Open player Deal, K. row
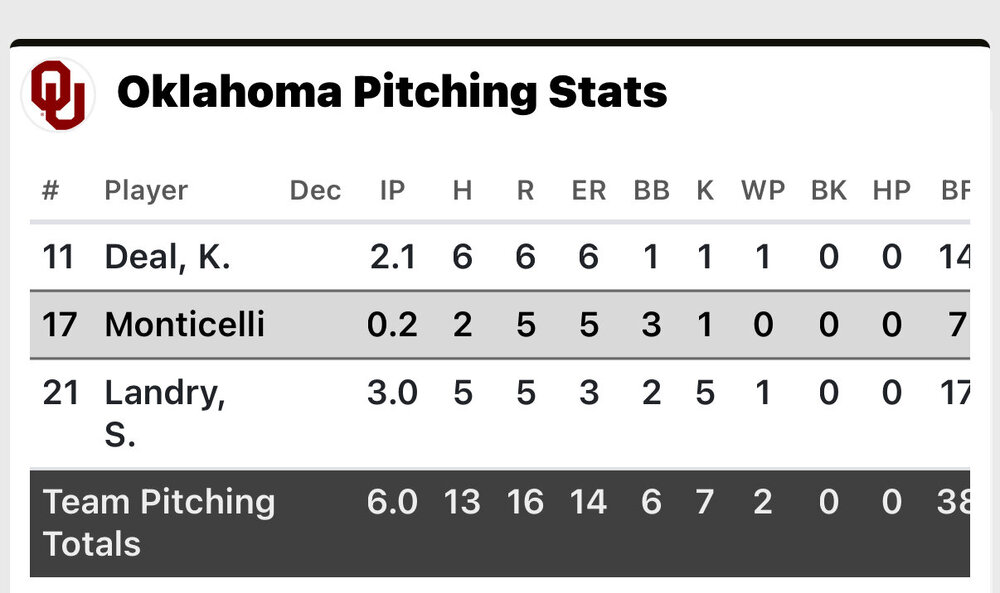1000x593 pixels. (x=168, y=257)
